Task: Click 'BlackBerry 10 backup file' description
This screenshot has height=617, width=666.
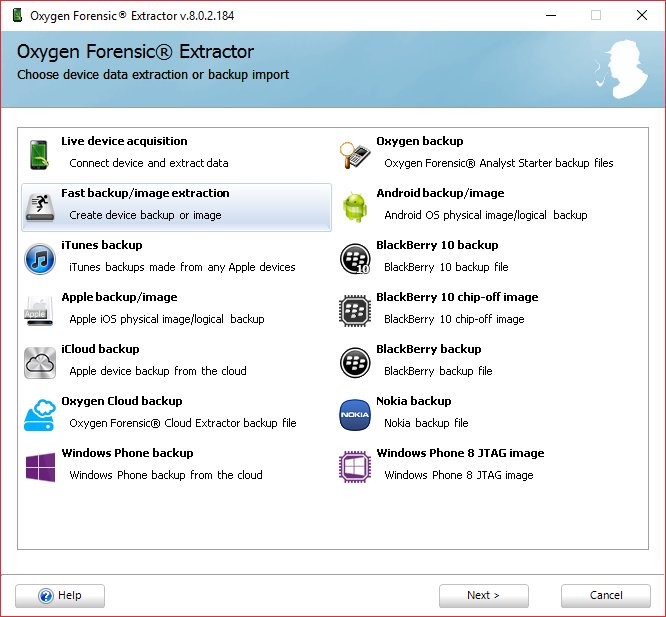Action: pos(446,267)
